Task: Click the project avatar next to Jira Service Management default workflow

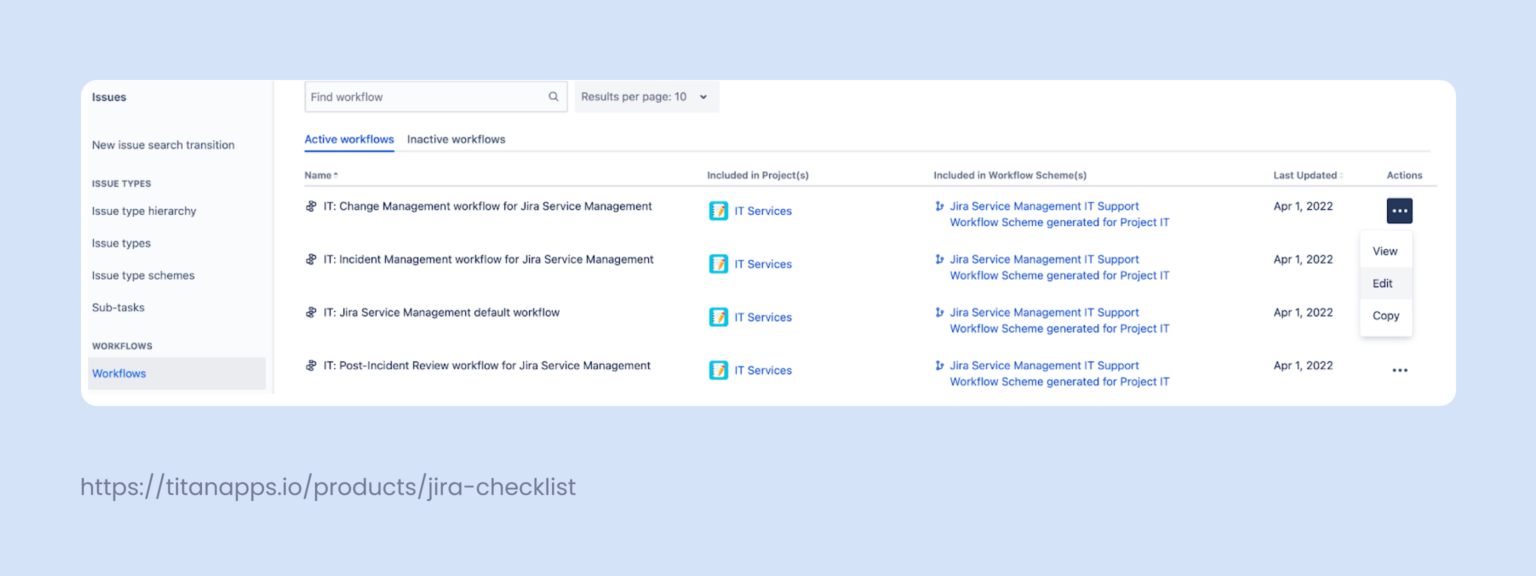Action: point(719,317)
